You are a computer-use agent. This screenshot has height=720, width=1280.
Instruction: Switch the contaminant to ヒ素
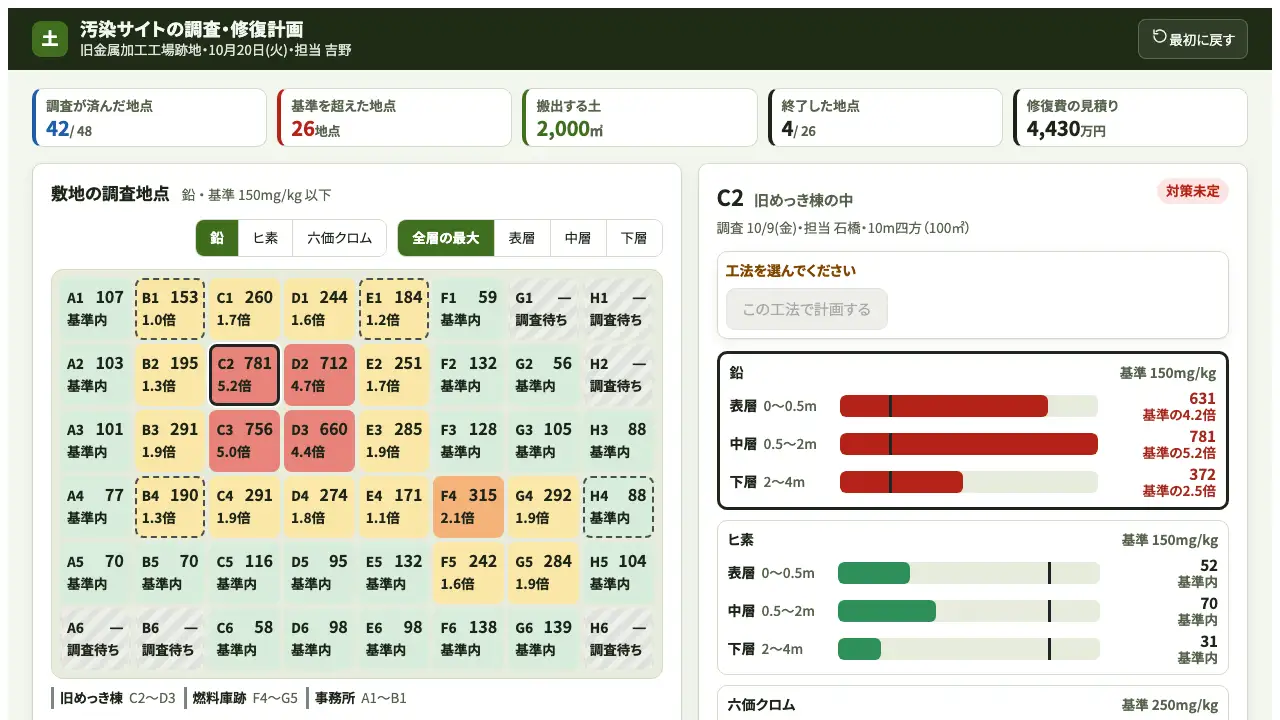click(x=265, y=238)
